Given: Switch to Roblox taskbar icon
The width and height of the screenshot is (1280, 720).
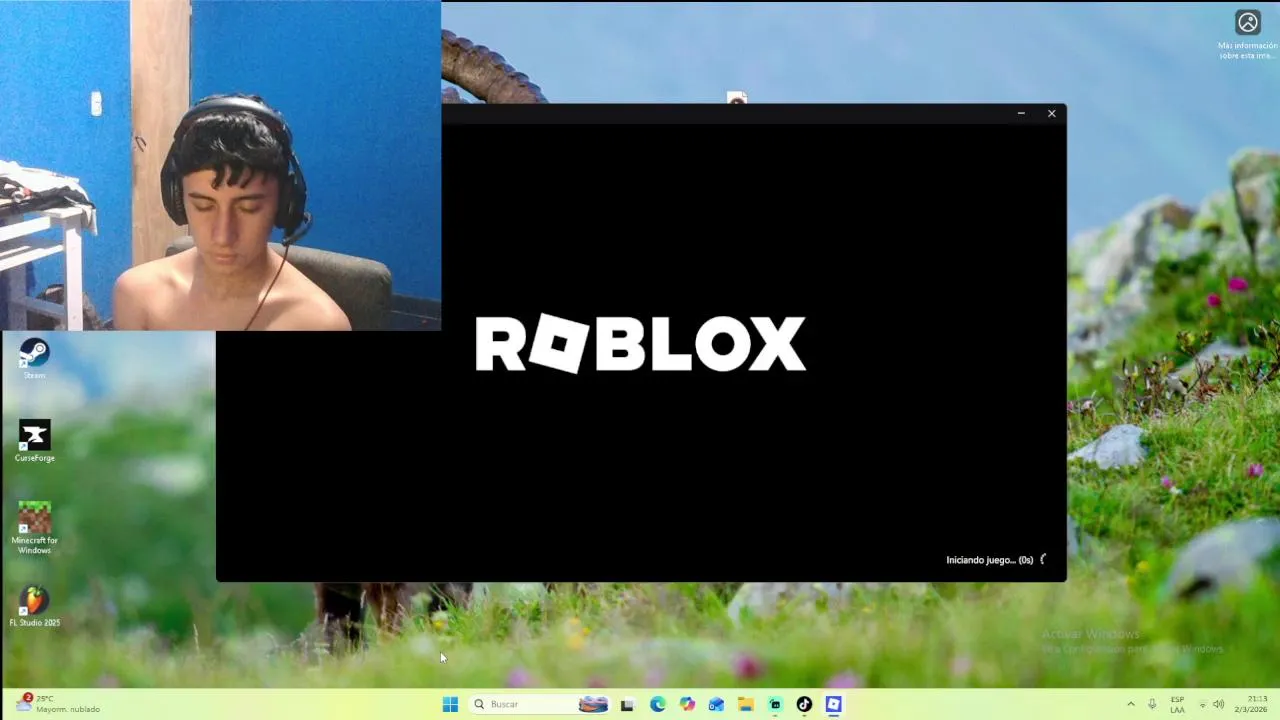Looking at the screenshot, I should click(x=834, y=704).
